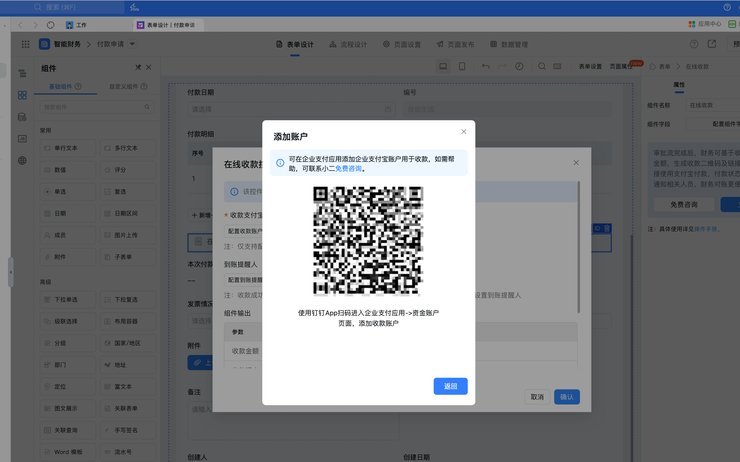Screen dimensions: 740x462
Task: Click the component search magnifier icon
Action: click(147, 107)
